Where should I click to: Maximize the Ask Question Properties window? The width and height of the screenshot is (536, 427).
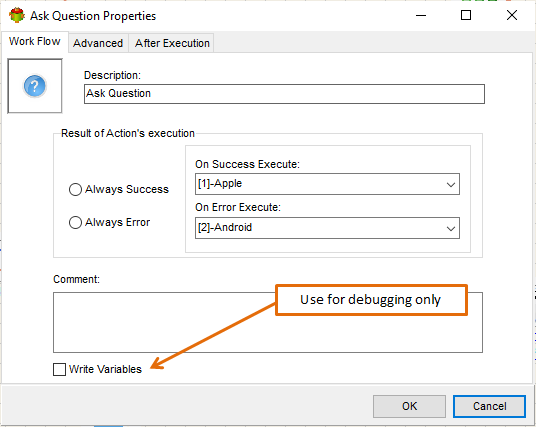[x=466, y=15]
